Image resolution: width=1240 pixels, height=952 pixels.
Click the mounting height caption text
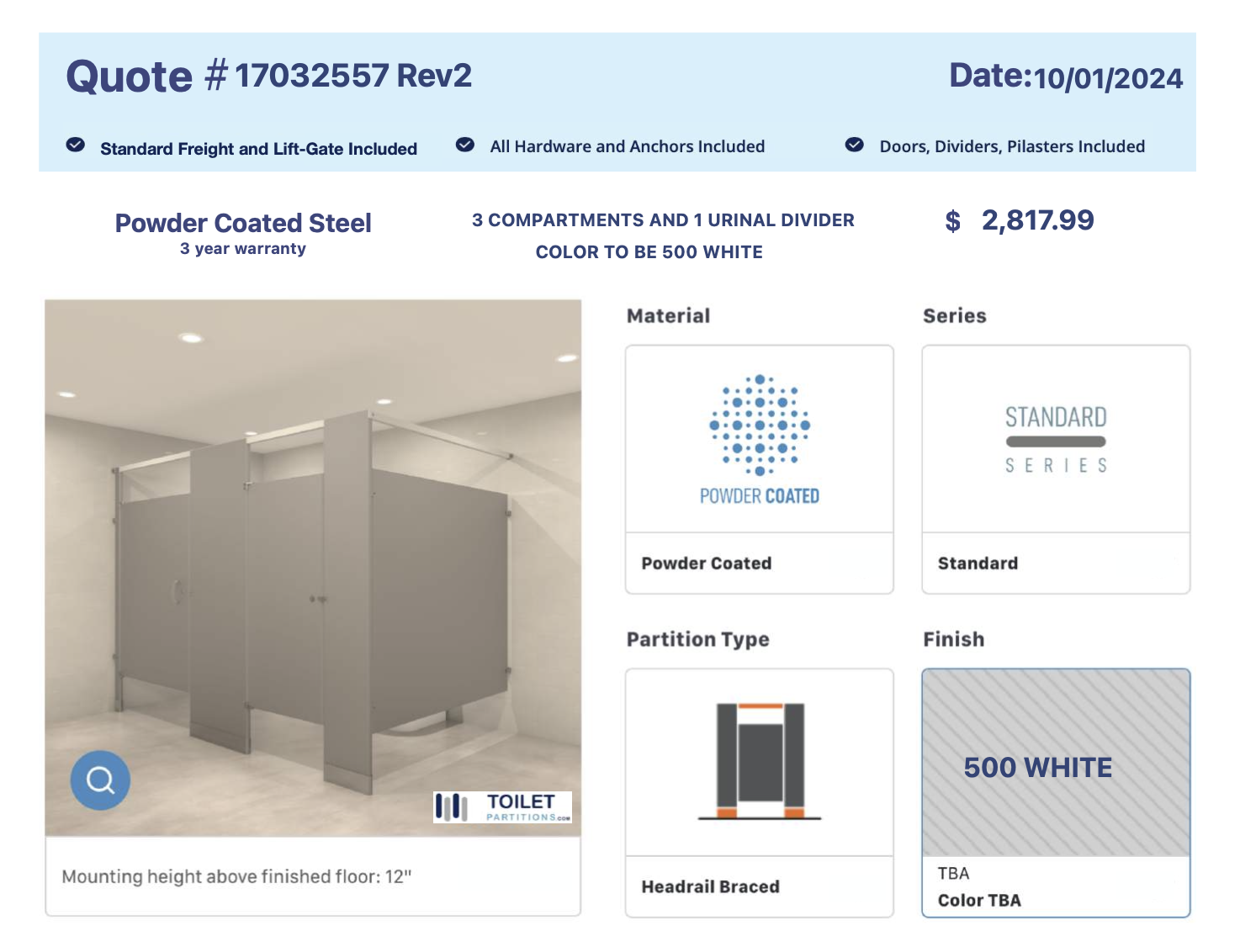click(x=236, y=876)
